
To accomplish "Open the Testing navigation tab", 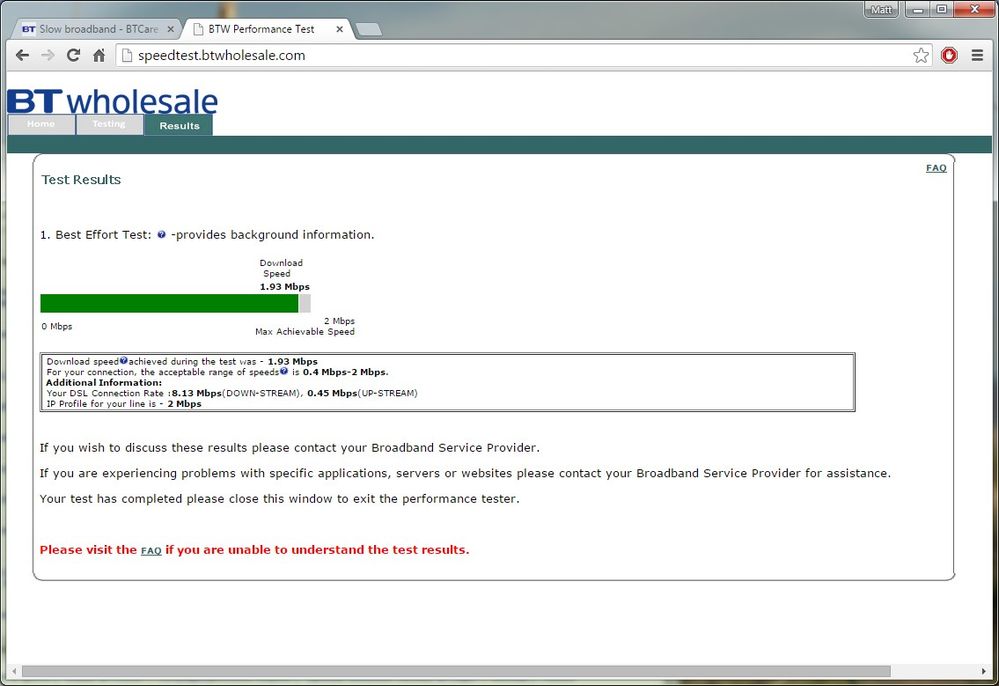I will click(x=109, y=124).
